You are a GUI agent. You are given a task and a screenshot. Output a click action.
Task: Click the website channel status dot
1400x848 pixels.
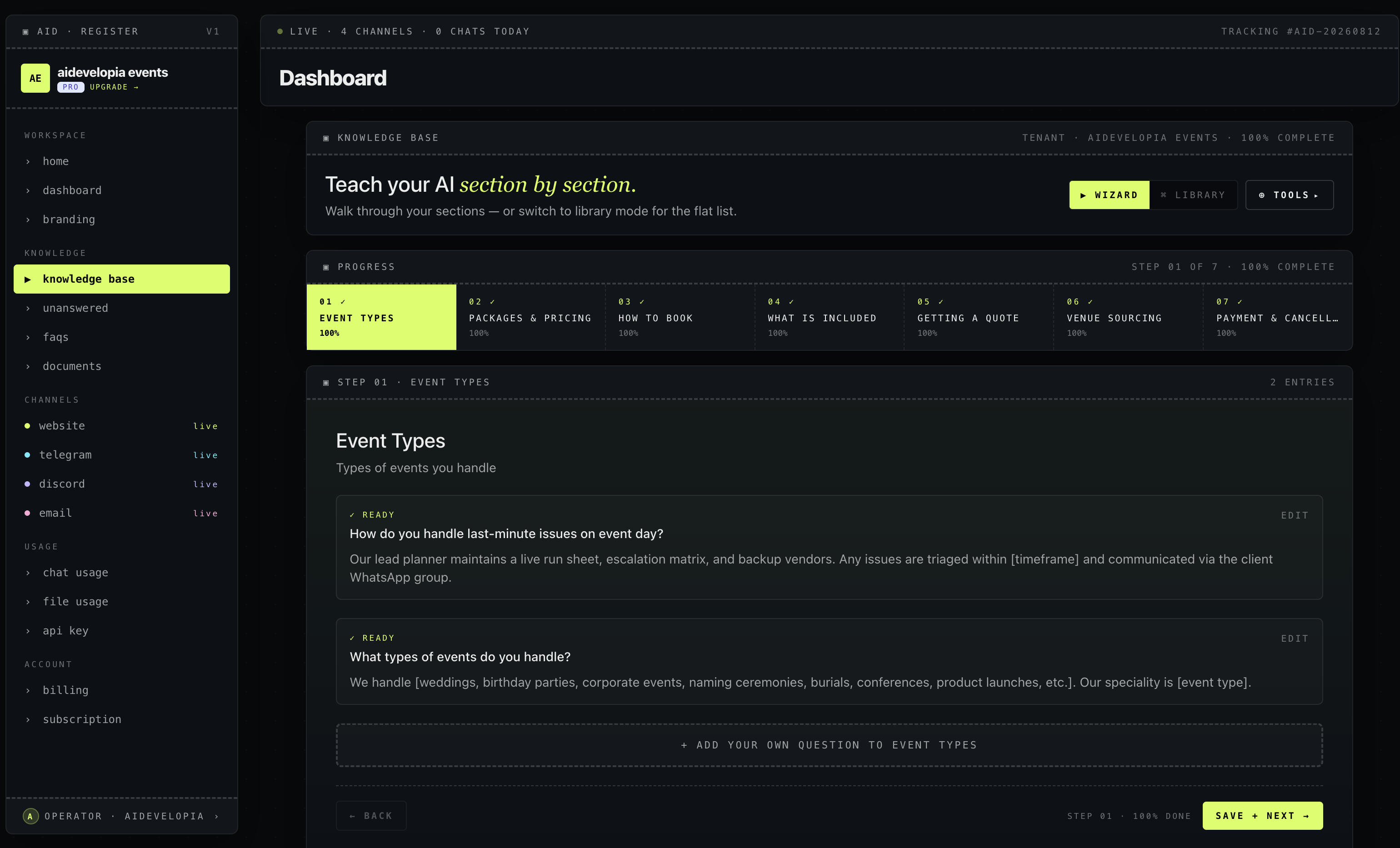27,425
